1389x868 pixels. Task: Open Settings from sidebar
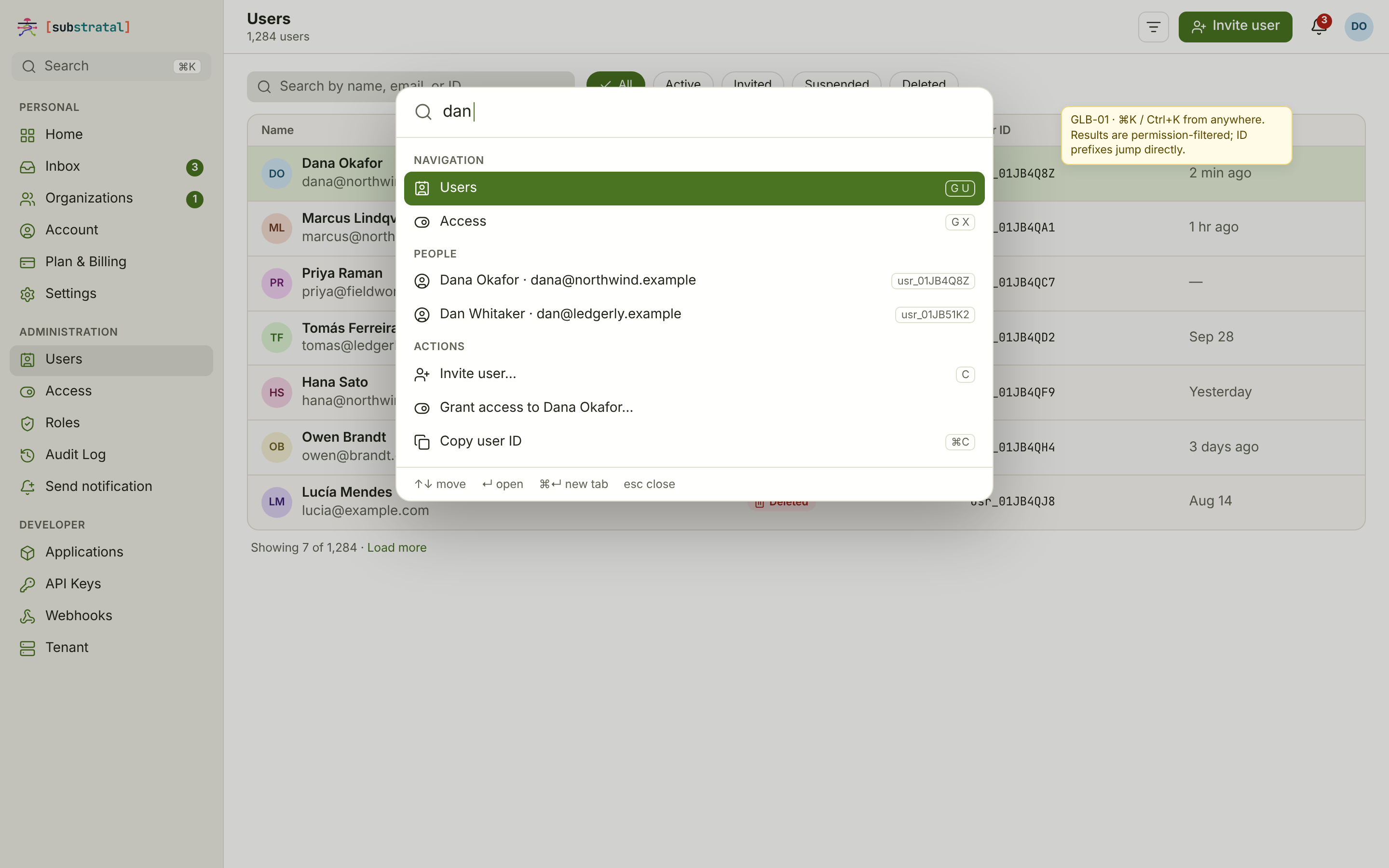coord(111,294)
